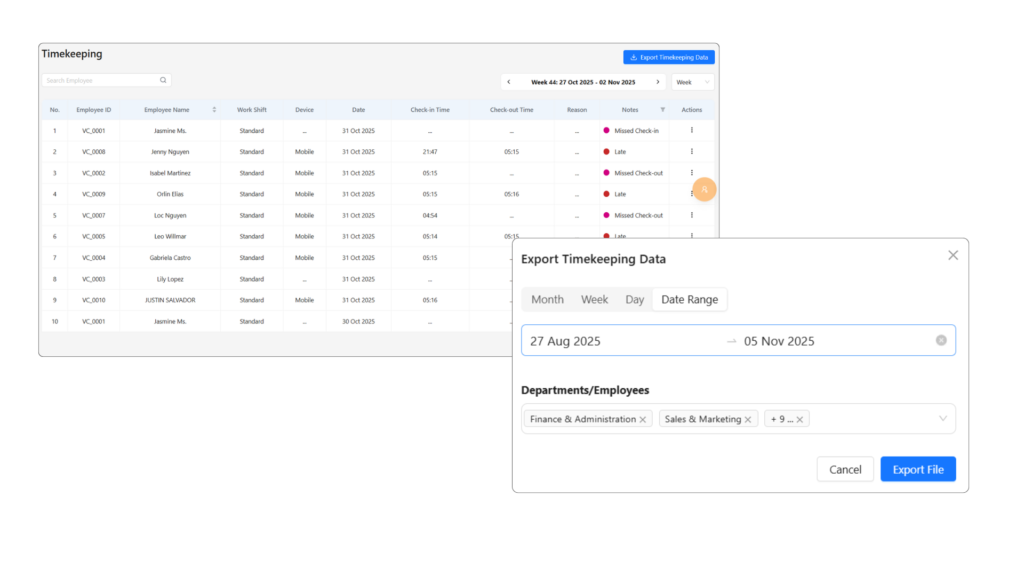Image resolution: width=1024 pixels, height=576 pixels.
Task: Click the search magnifier icon in Search Employee
Action: point(163,80)
